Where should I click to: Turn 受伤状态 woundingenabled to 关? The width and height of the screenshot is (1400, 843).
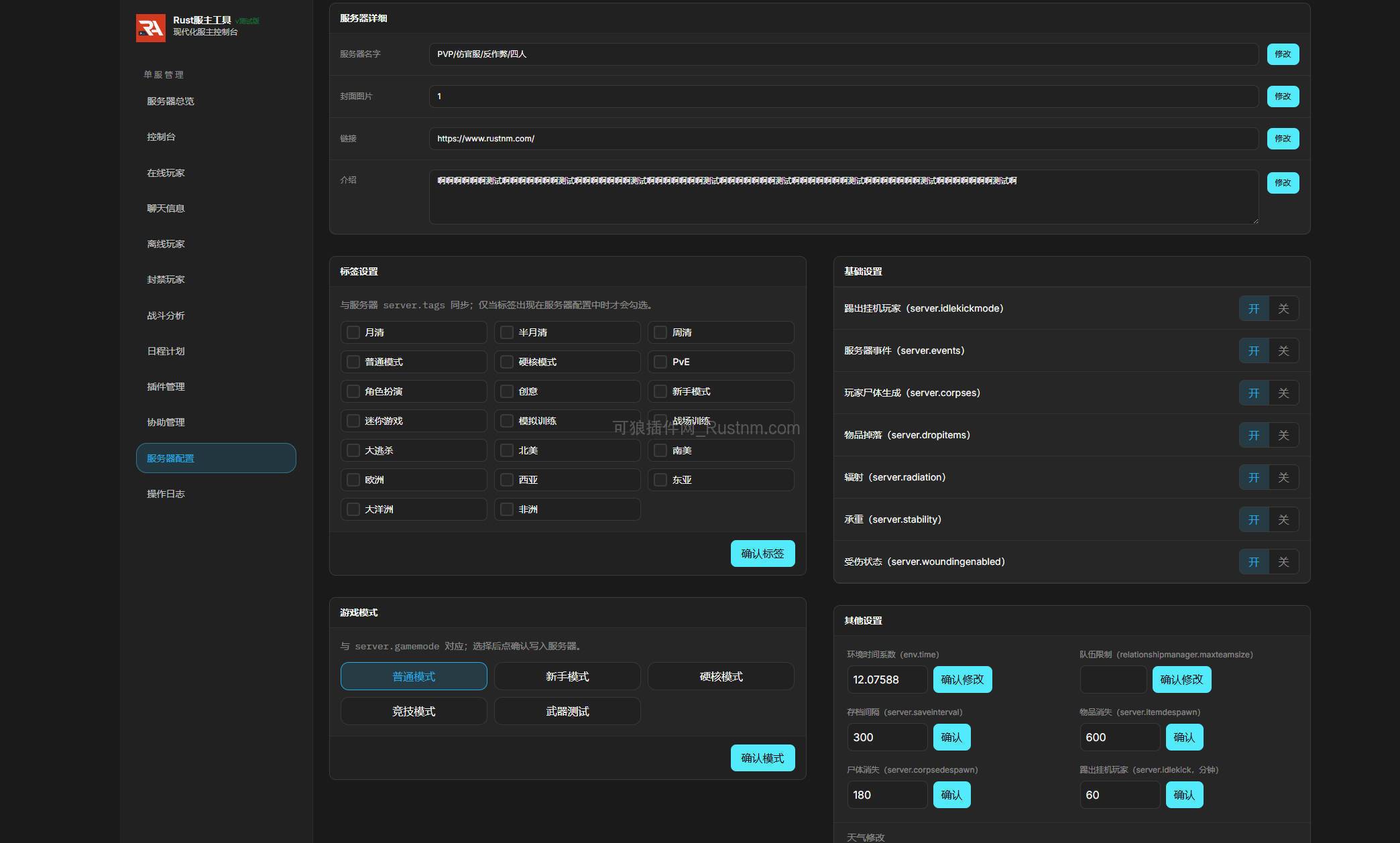(x=1283, y=562)
